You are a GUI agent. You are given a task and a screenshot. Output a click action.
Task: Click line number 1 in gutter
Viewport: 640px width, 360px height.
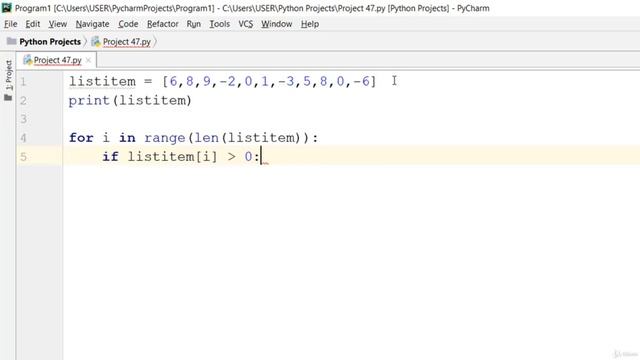[23, 82]
